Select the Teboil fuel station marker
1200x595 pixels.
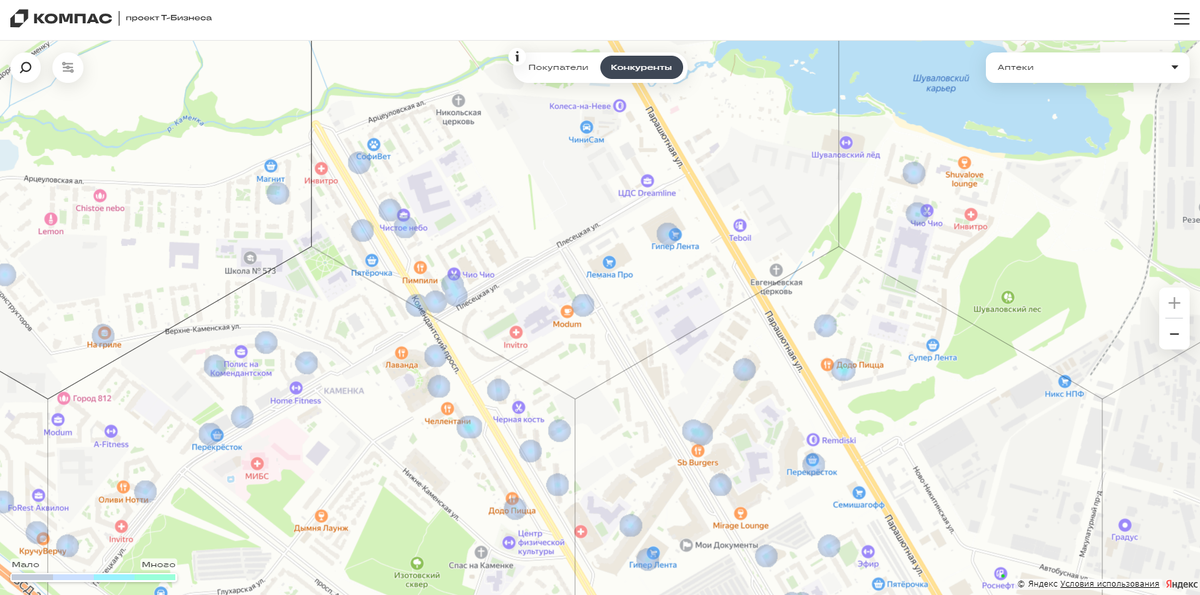pos(740,226)
